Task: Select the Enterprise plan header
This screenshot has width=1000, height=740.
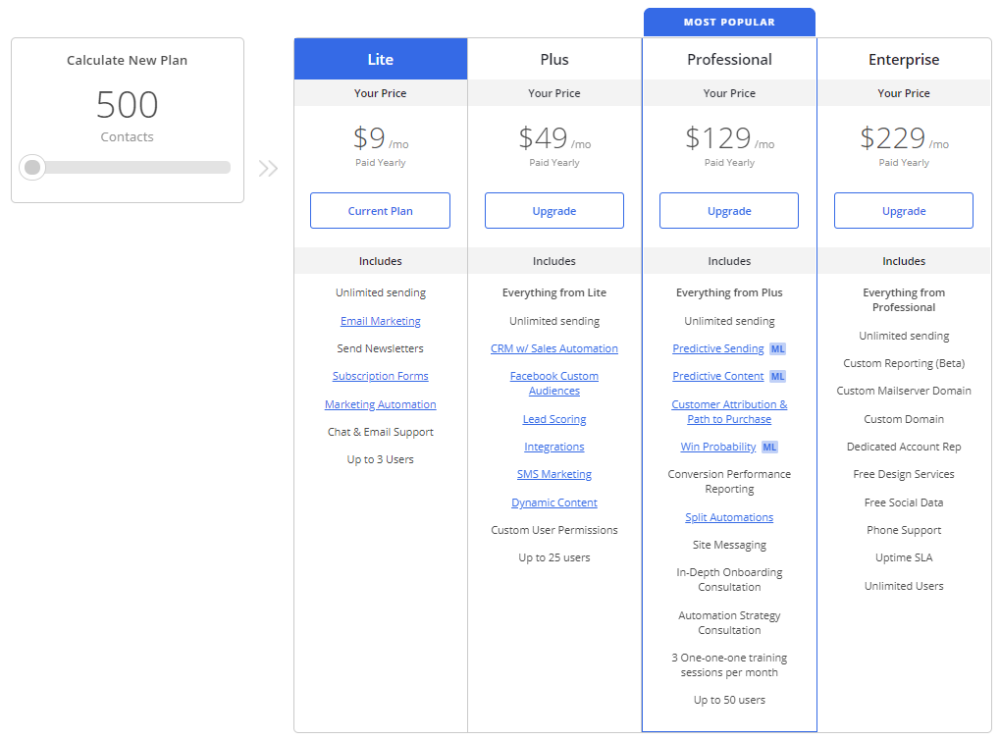Action: pyautogui.click(x=904, y=59)
